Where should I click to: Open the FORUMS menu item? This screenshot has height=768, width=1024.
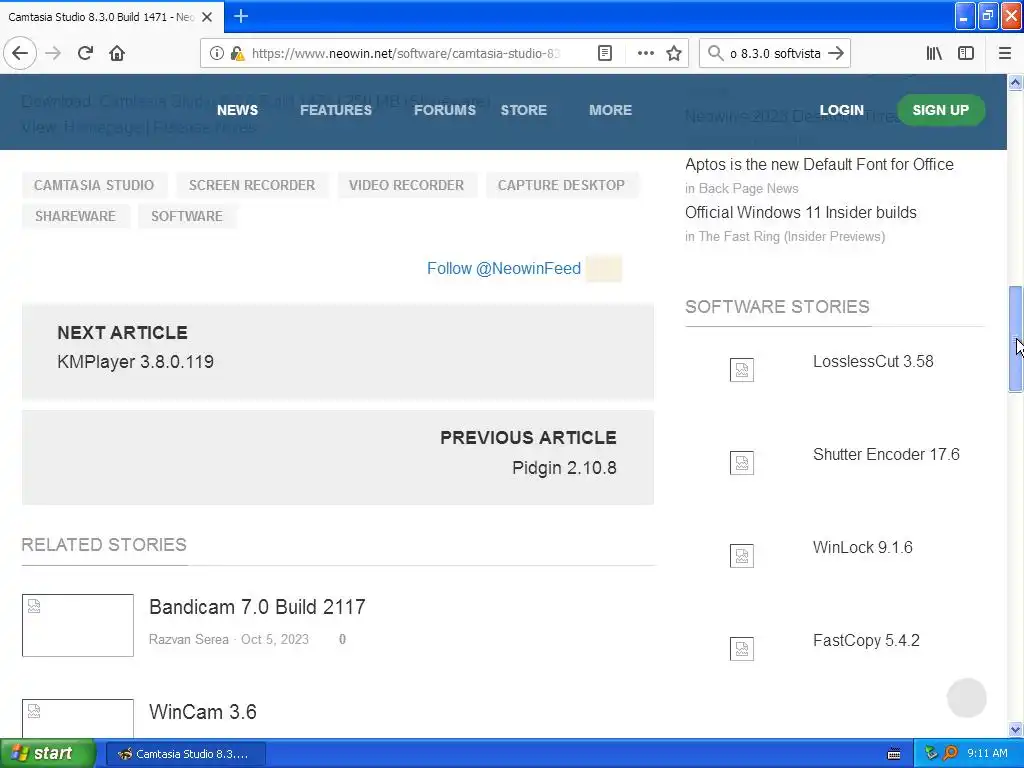pyautogui.click(x=445, y=110)
